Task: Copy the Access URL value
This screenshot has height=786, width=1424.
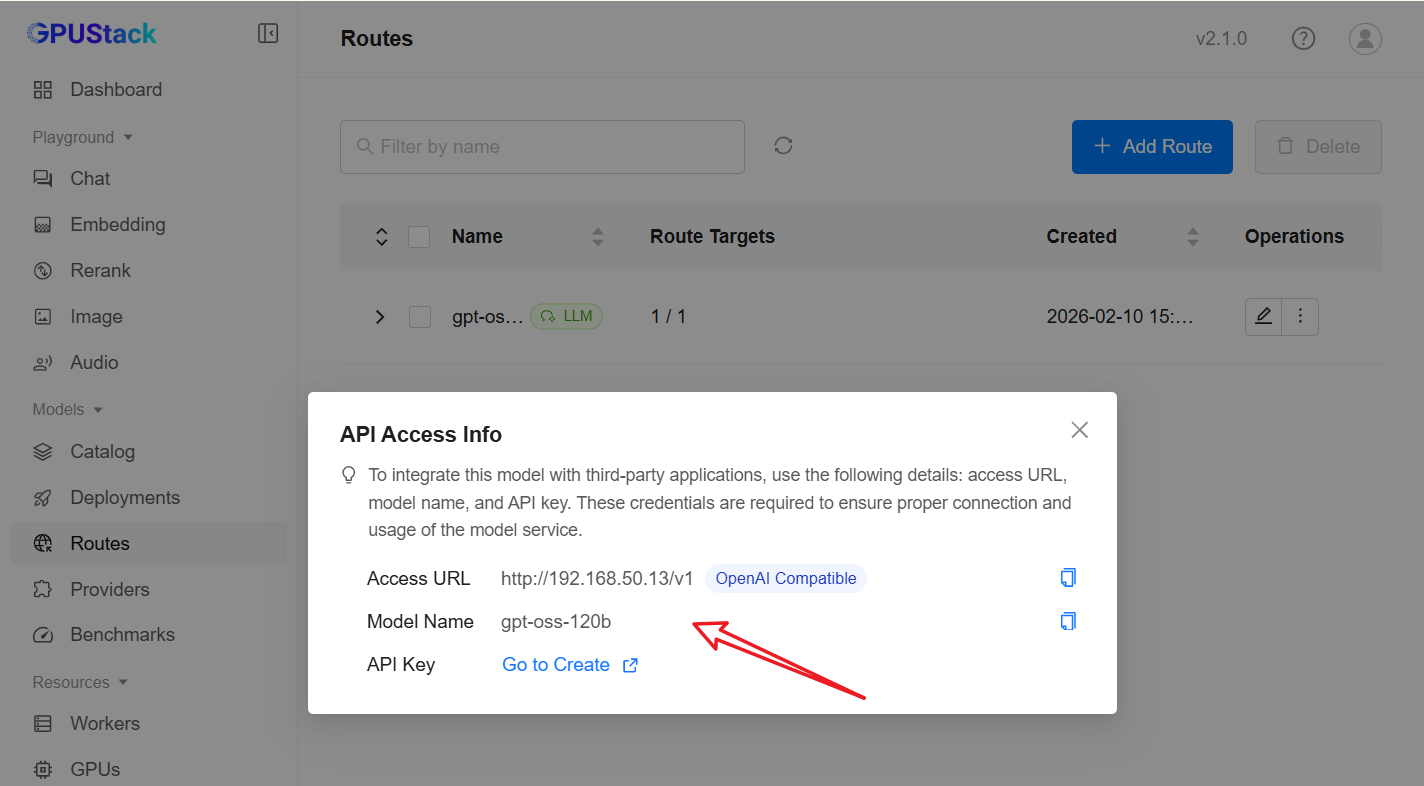Action: (x=1068, y=578)
